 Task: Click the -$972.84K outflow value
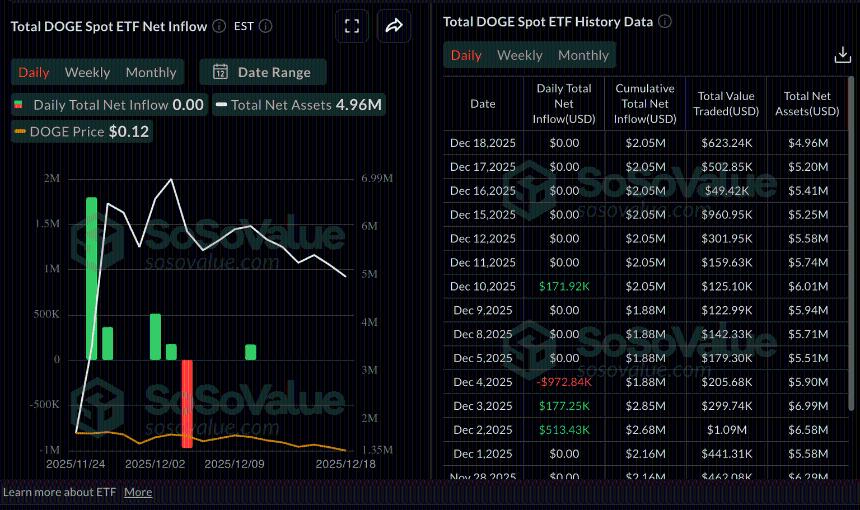tap(564, 382)
